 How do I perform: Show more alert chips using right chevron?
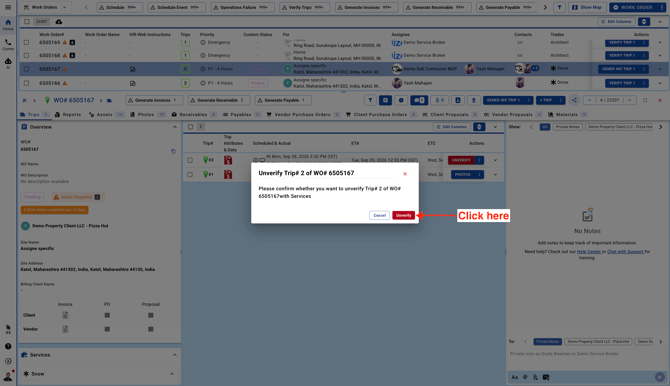(x=545, y=7)
